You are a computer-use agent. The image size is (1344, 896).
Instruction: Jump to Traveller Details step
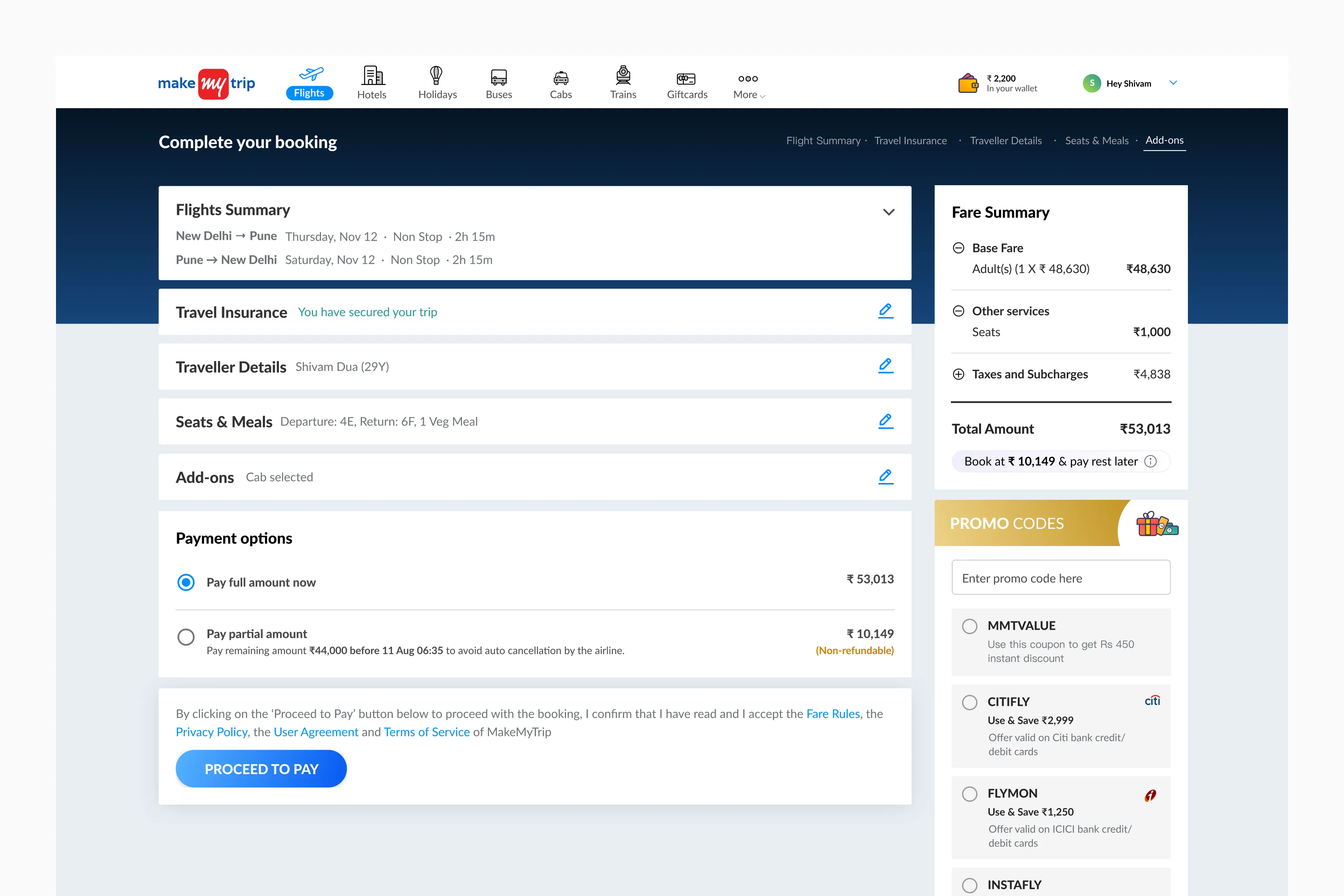[x=1006, y=141]
